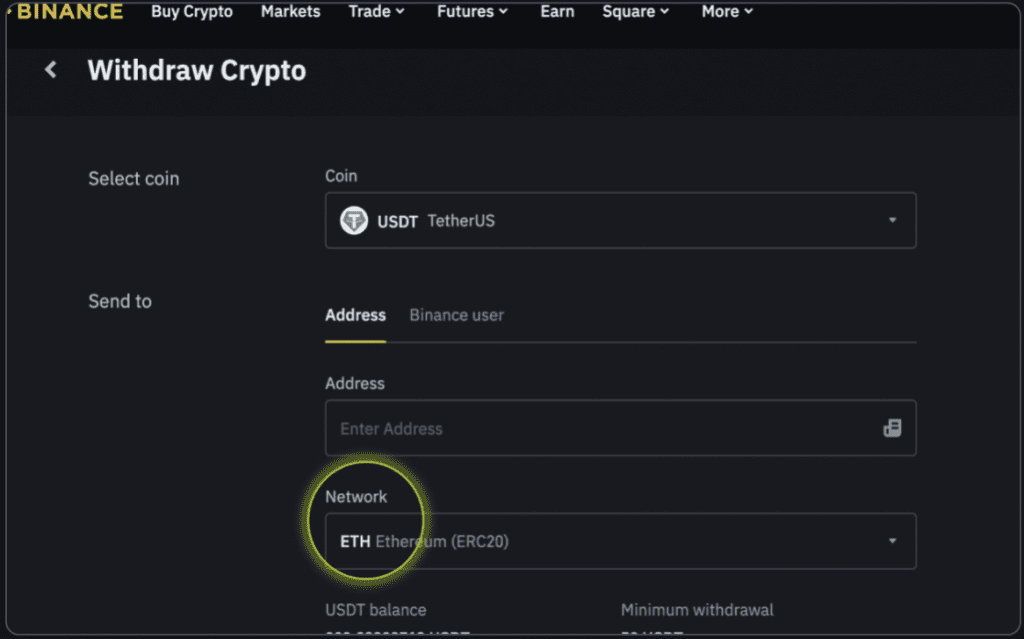Click the chevron next to More
1024x639 pixels.
click(749, 12)
